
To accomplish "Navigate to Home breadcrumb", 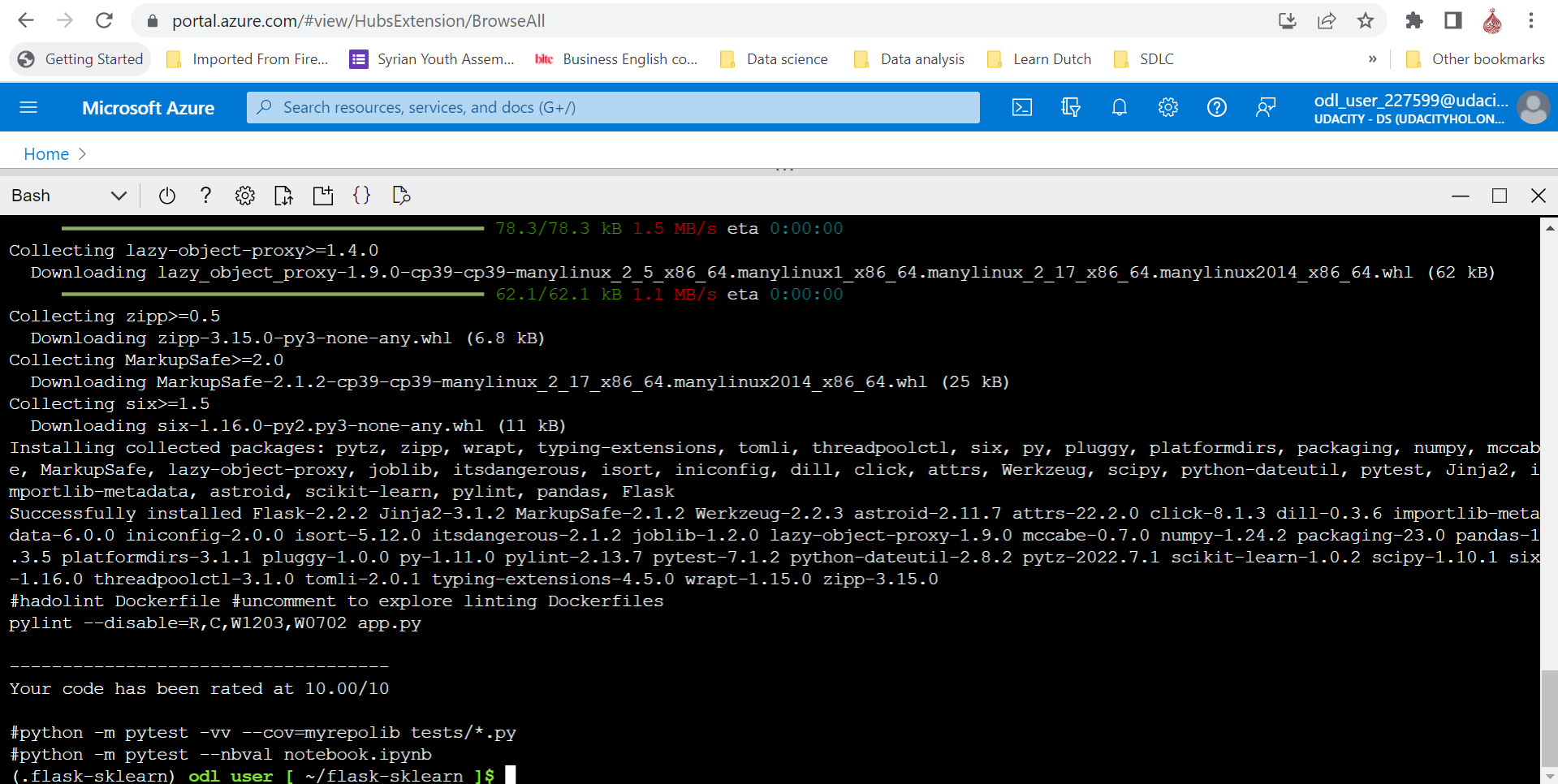I will point(46,154).
